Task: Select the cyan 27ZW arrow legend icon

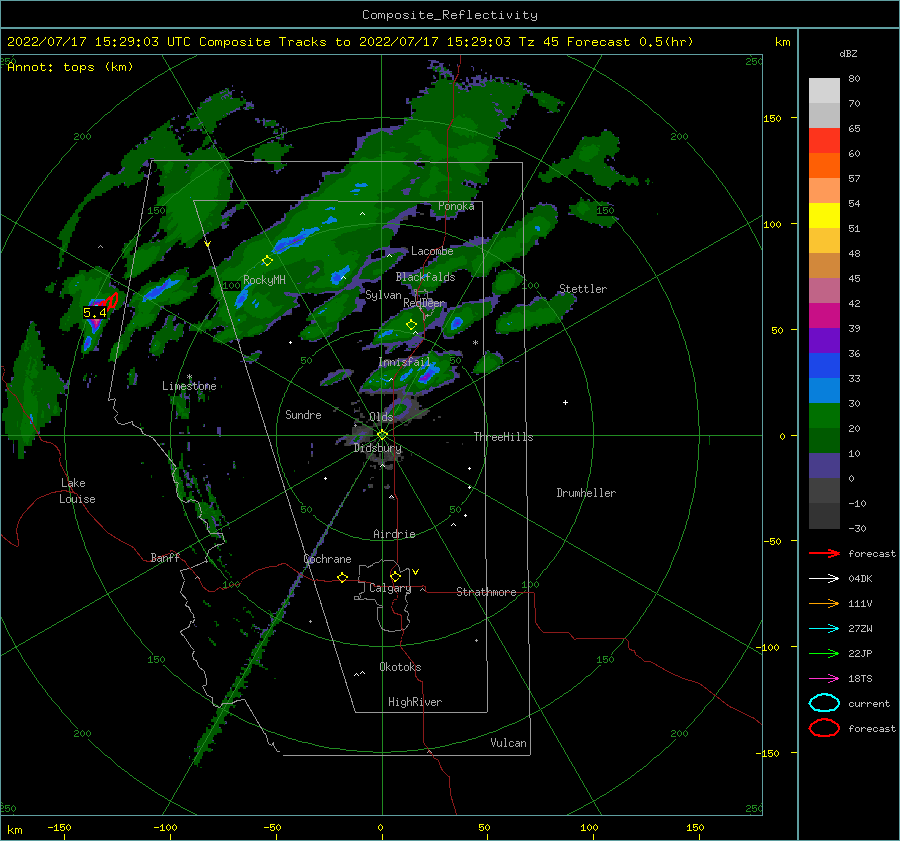Action: click(824, 629)
